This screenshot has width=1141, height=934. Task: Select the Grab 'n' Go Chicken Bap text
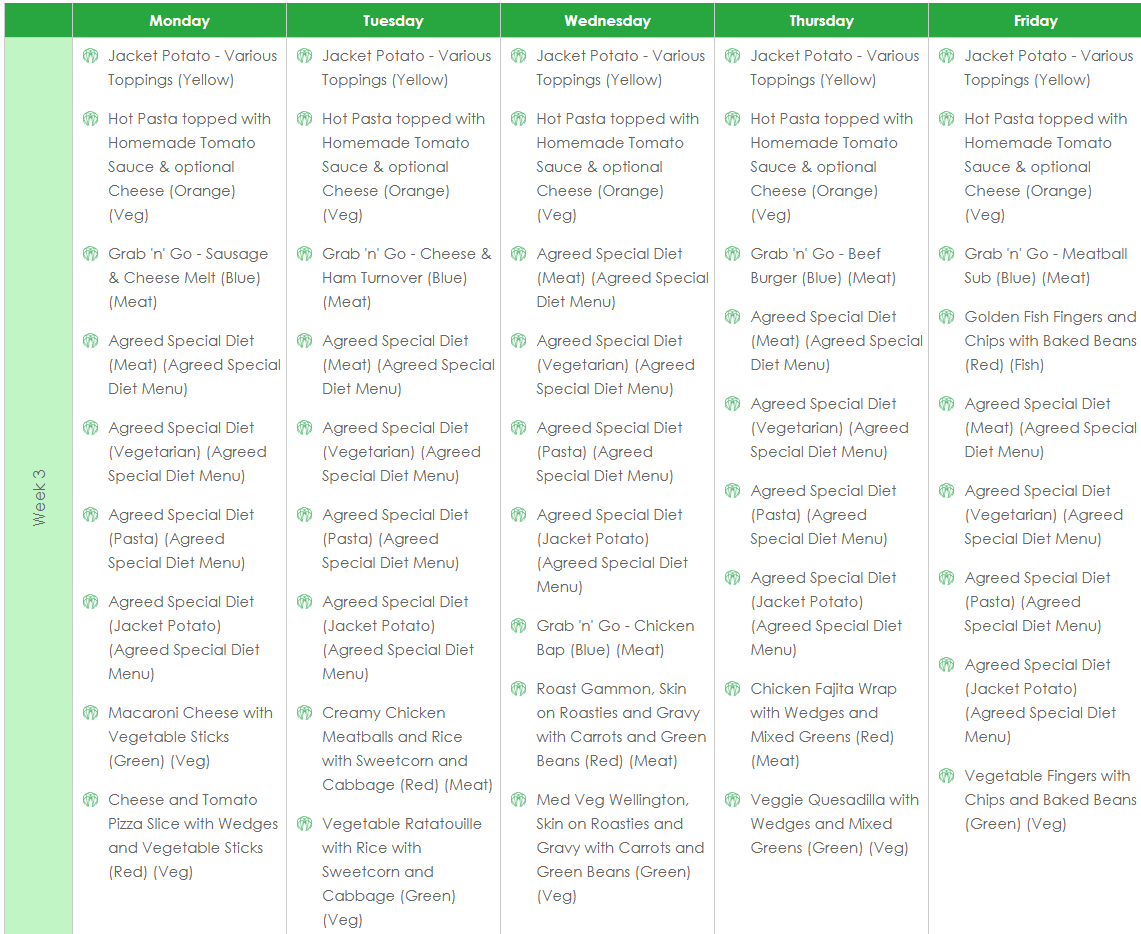click(614, 638)
